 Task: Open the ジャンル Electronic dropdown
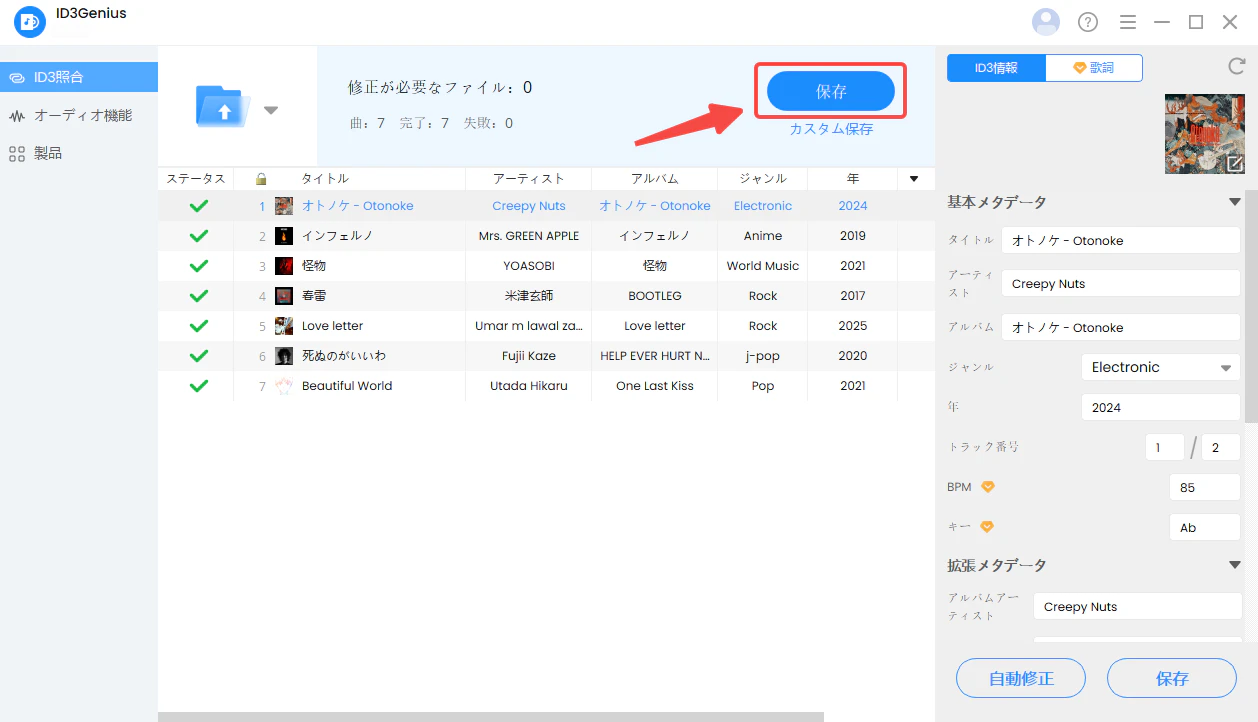[x=1161, y=367]
